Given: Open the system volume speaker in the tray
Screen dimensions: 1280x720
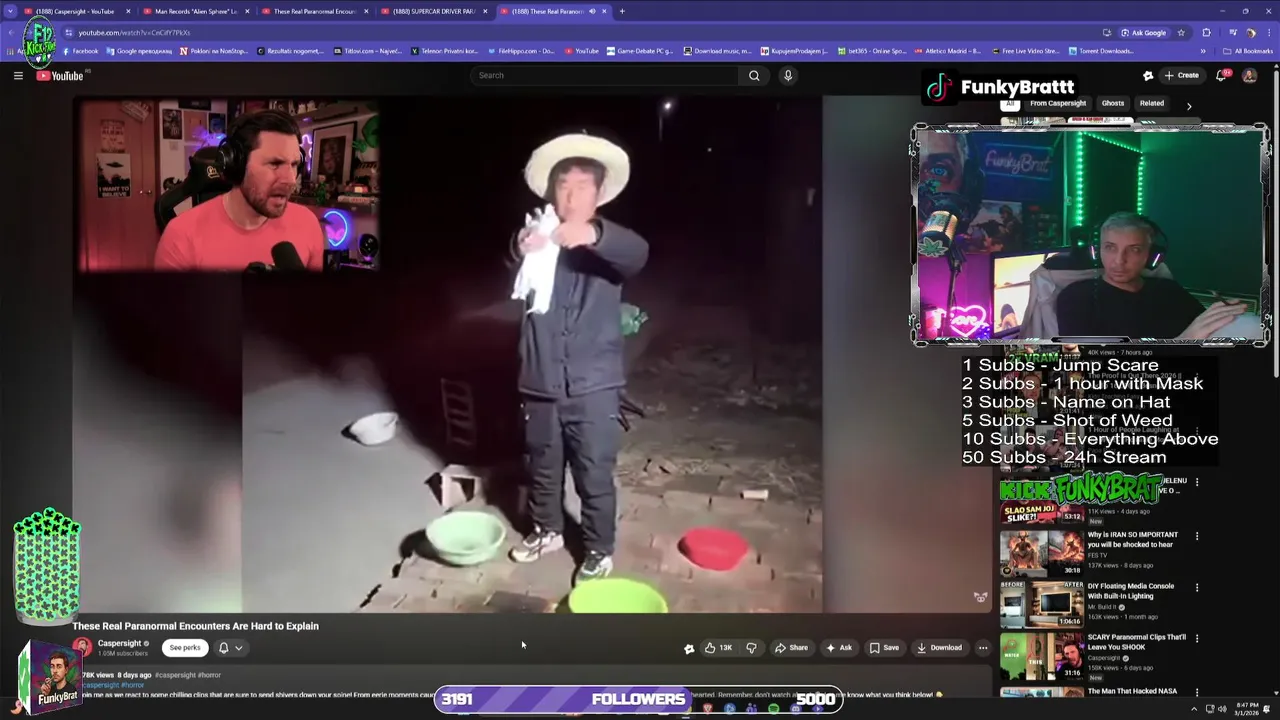Looking at the screenshot, I should click(x=1222, y=709).
